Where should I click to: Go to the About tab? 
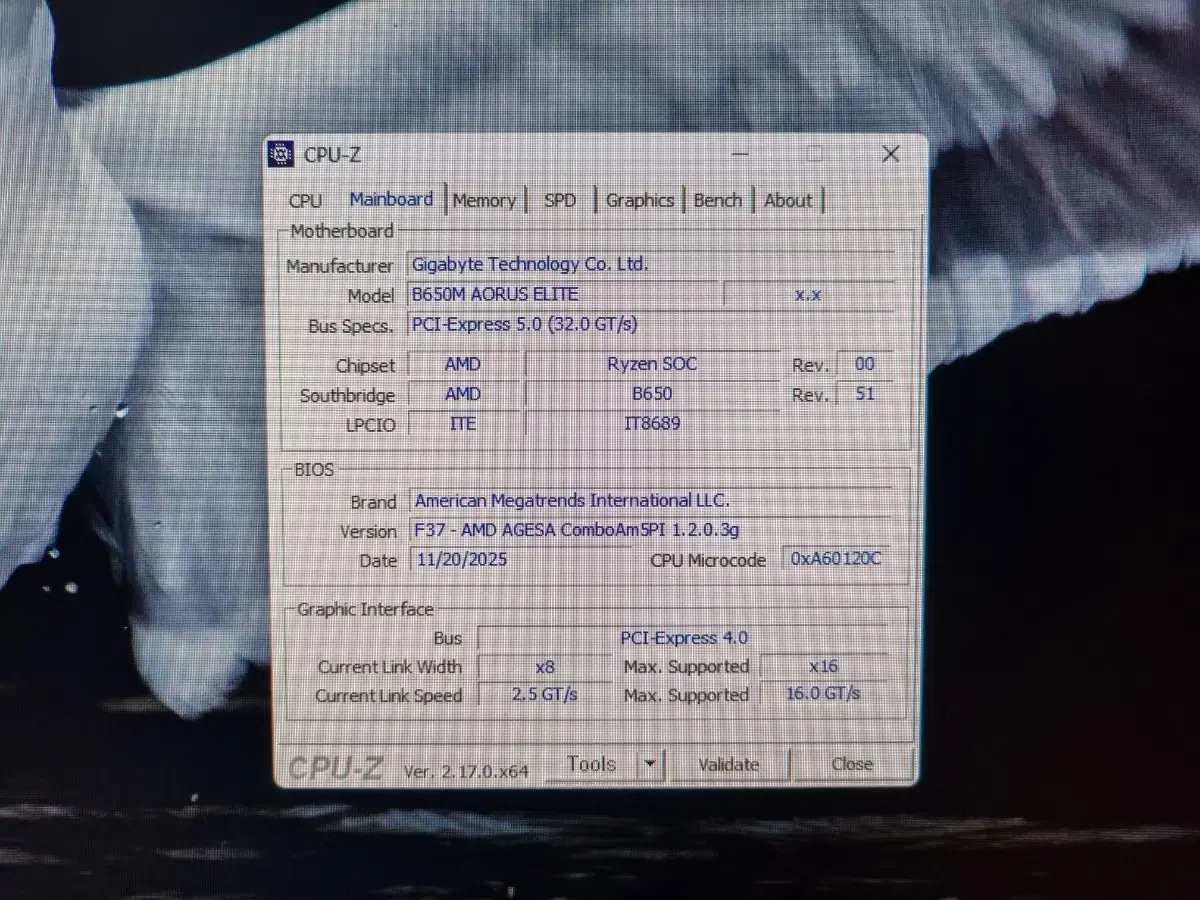788,200
